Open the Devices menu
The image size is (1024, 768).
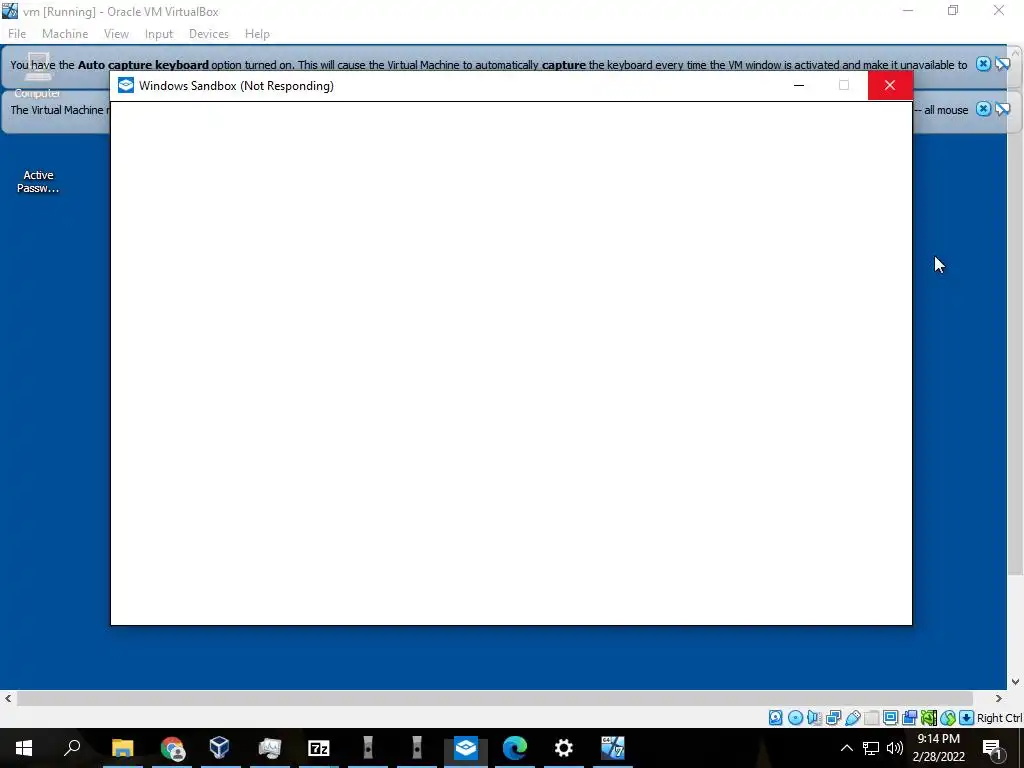[208, 34]
